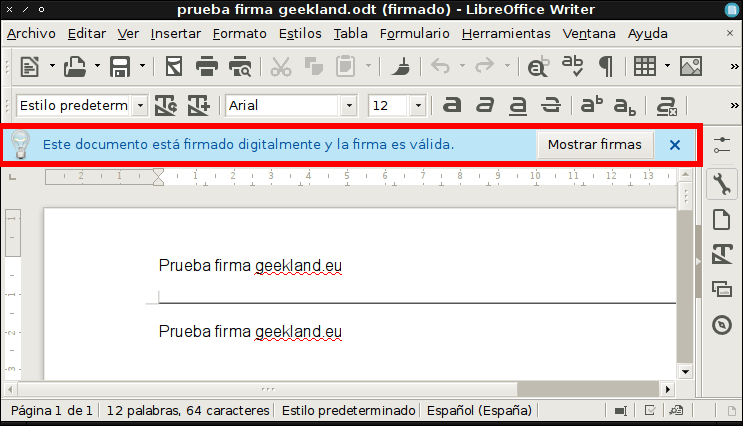This screenshot has height=426, width=743.
Task: Run the spelling check icon
Action: (x=572, y=66)
